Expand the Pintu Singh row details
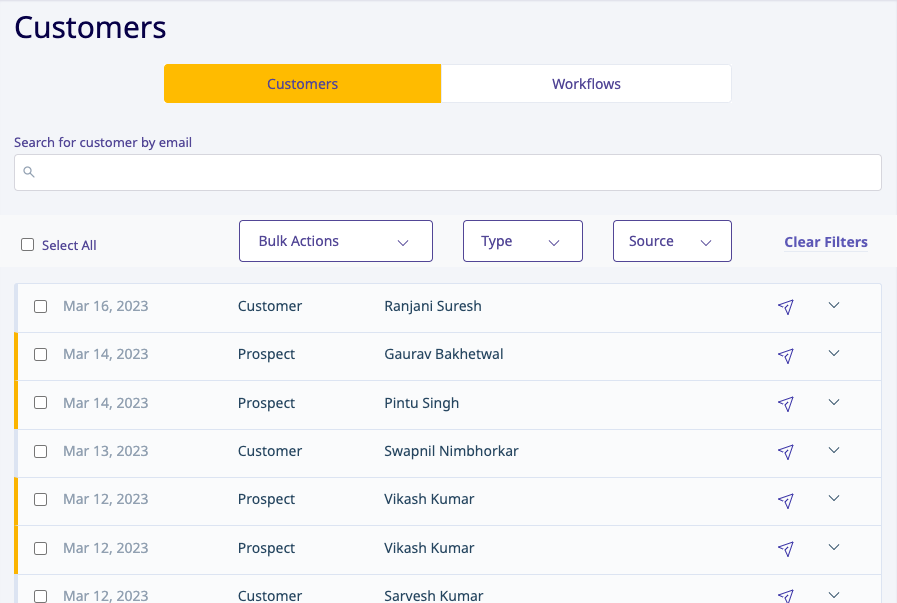 (834, 402)
